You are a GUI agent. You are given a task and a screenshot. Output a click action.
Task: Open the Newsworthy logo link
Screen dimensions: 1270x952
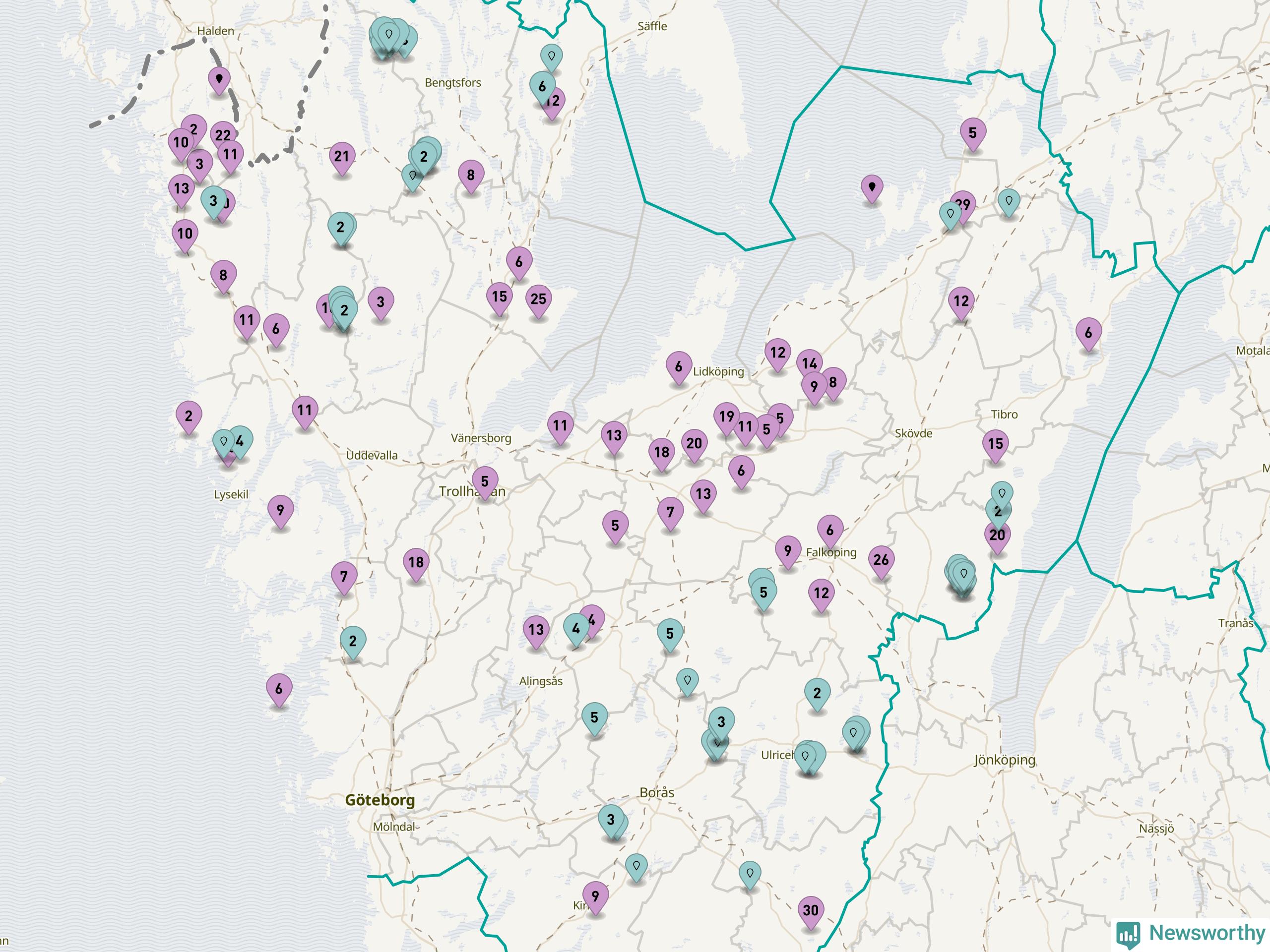click(x=1191, y=934)
